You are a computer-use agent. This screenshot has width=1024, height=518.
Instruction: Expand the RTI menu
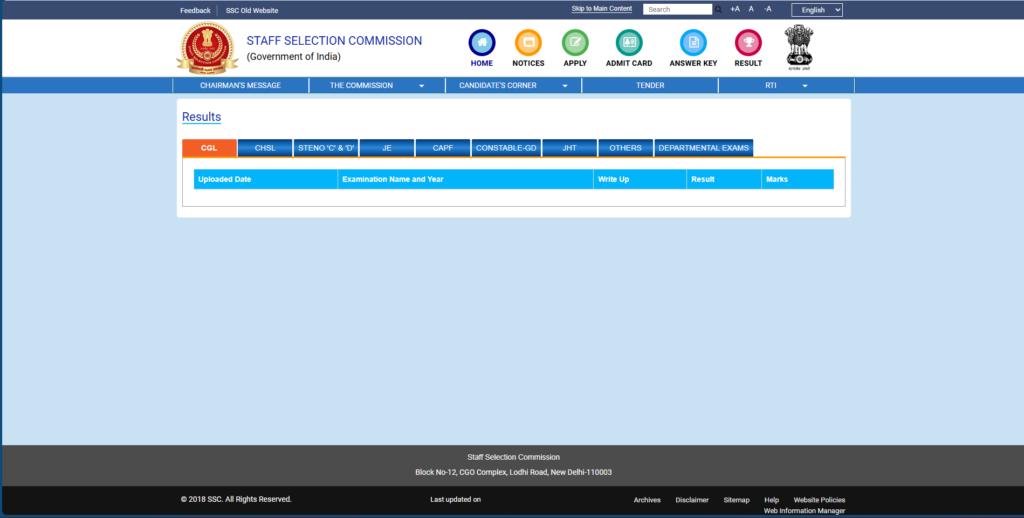pos(786,86)
